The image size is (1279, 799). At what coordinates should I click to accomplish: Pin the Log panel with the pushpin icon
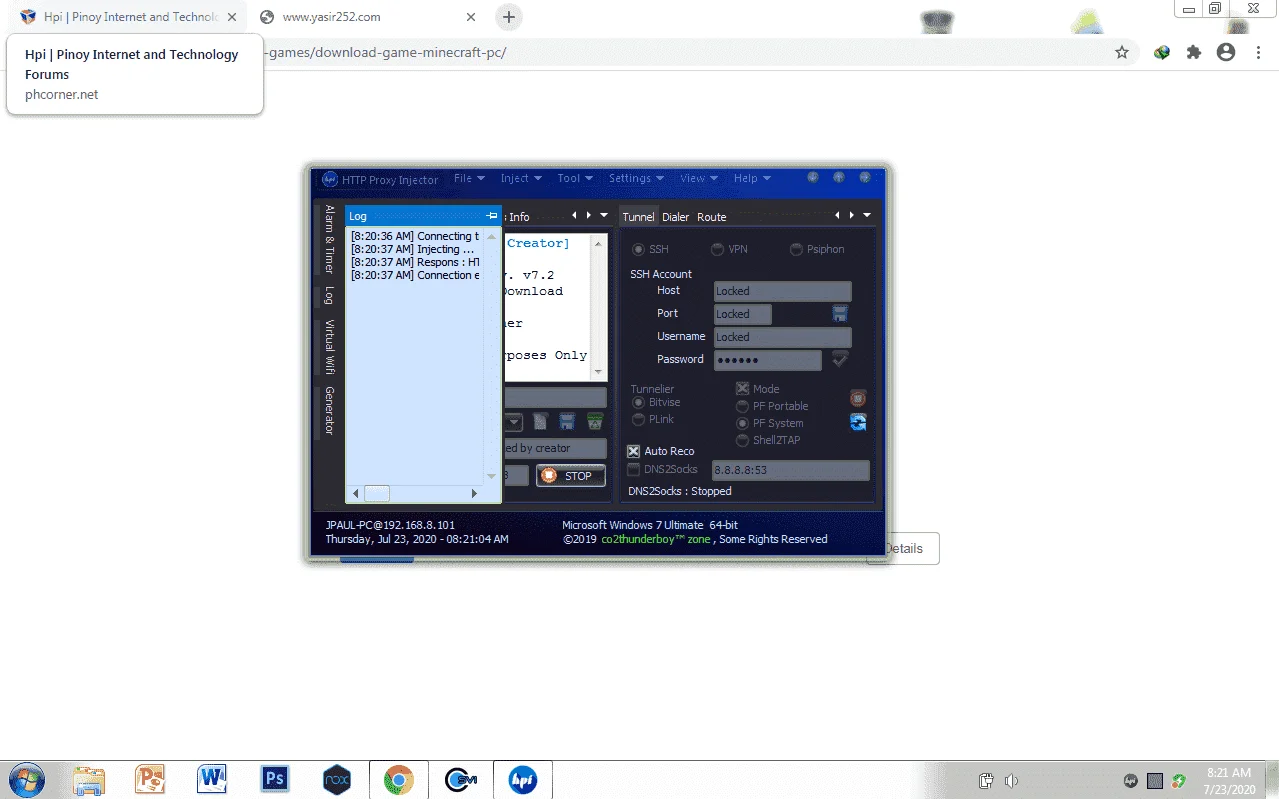coord(491,216)
